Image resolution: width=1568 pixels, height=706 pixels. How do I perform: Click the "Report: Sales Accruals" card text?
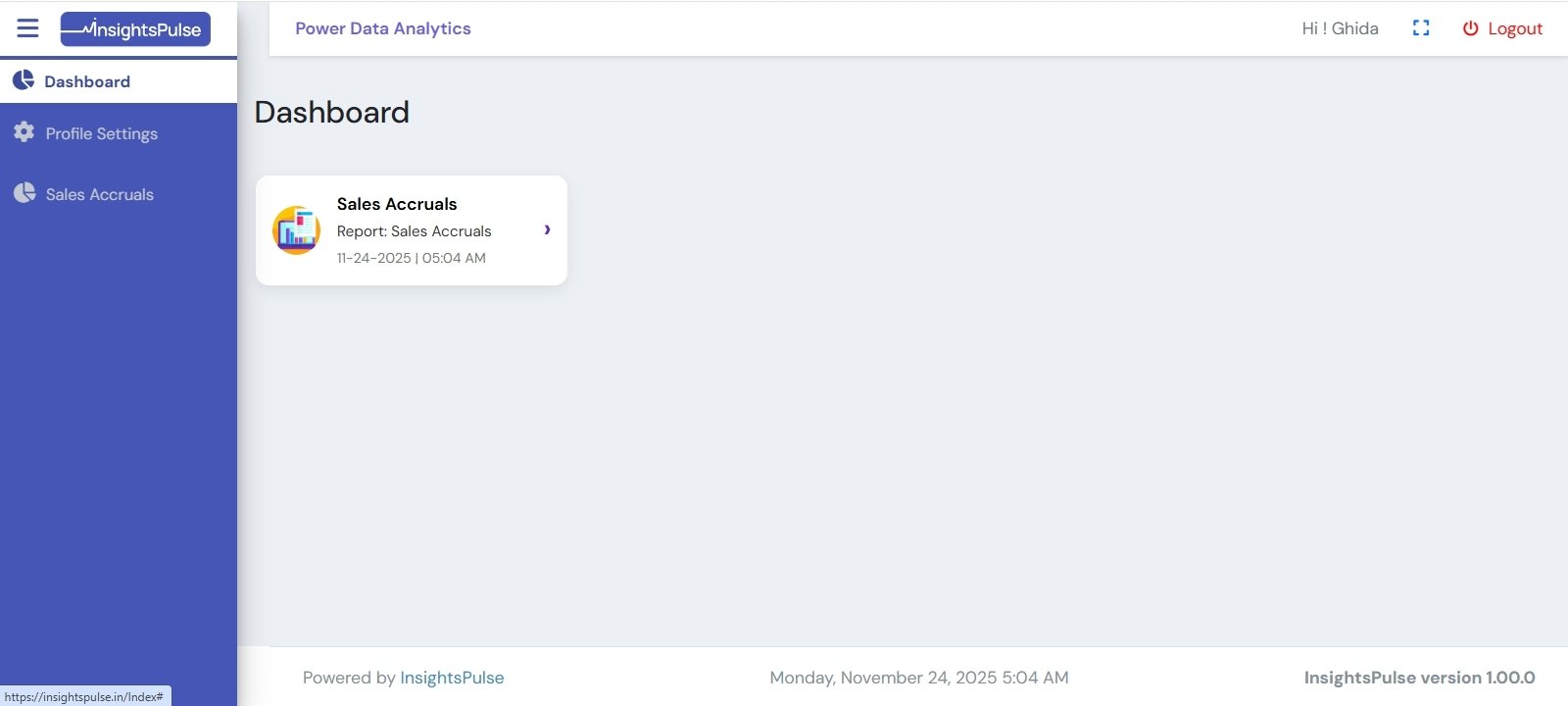click(415, 231)
